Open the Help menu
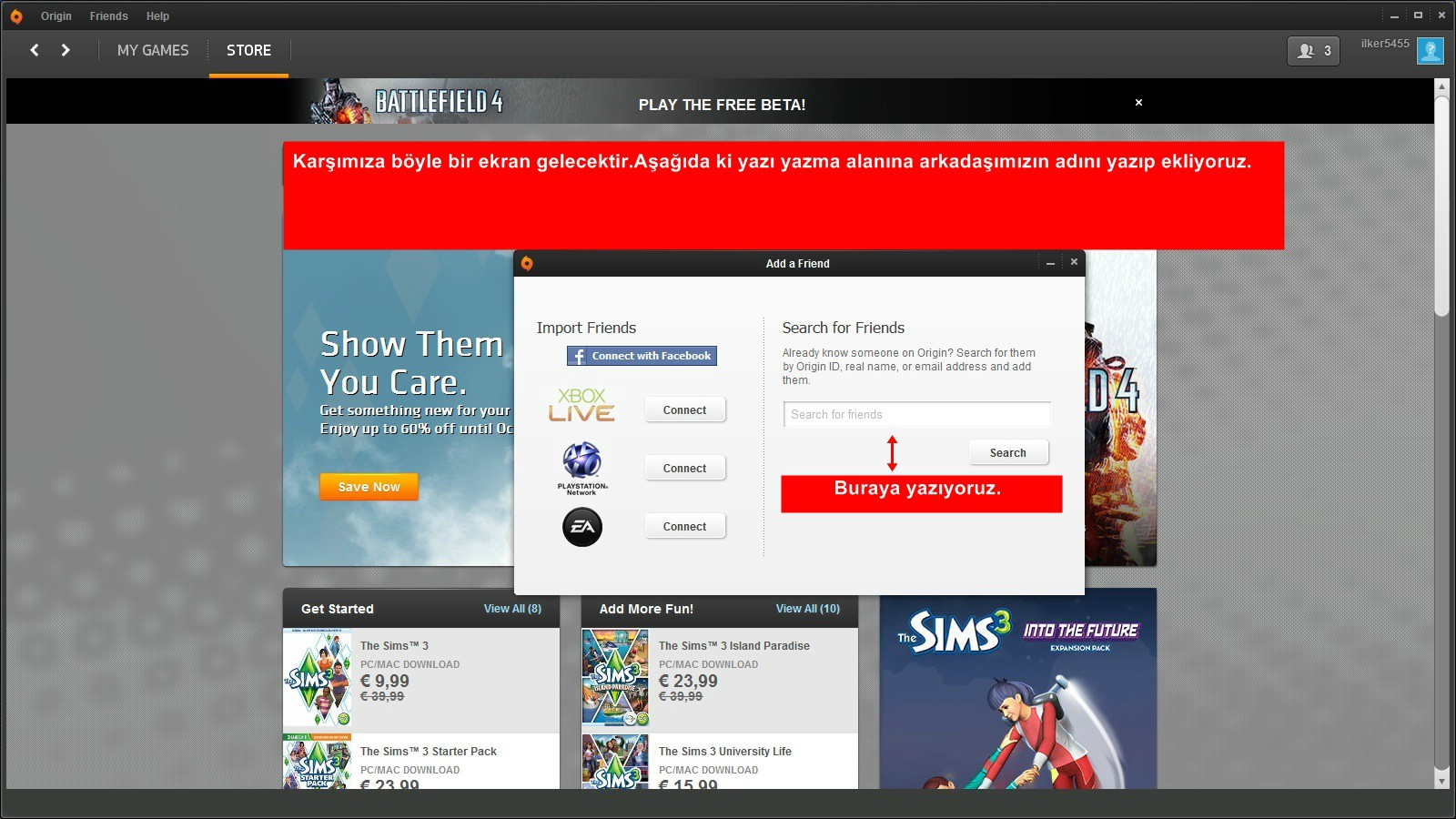The image size is (1456, 819). (x=157, y=16)
